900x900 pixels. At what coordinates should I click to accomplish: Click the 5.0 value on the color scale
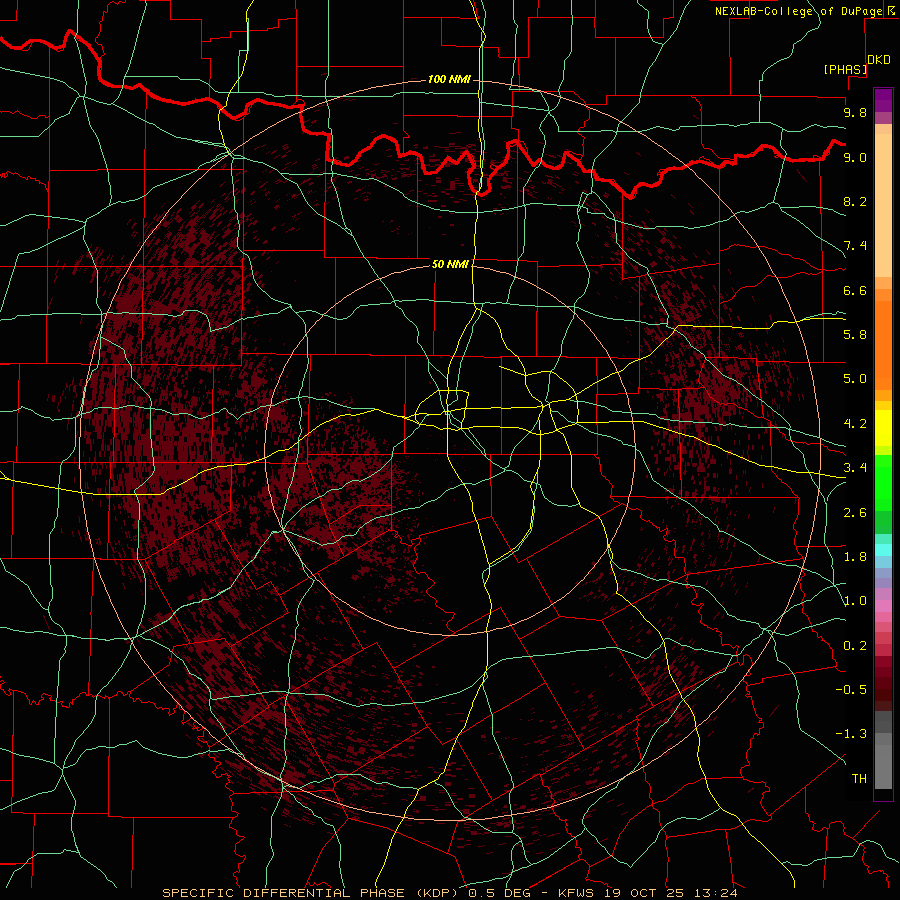(855, 379)
